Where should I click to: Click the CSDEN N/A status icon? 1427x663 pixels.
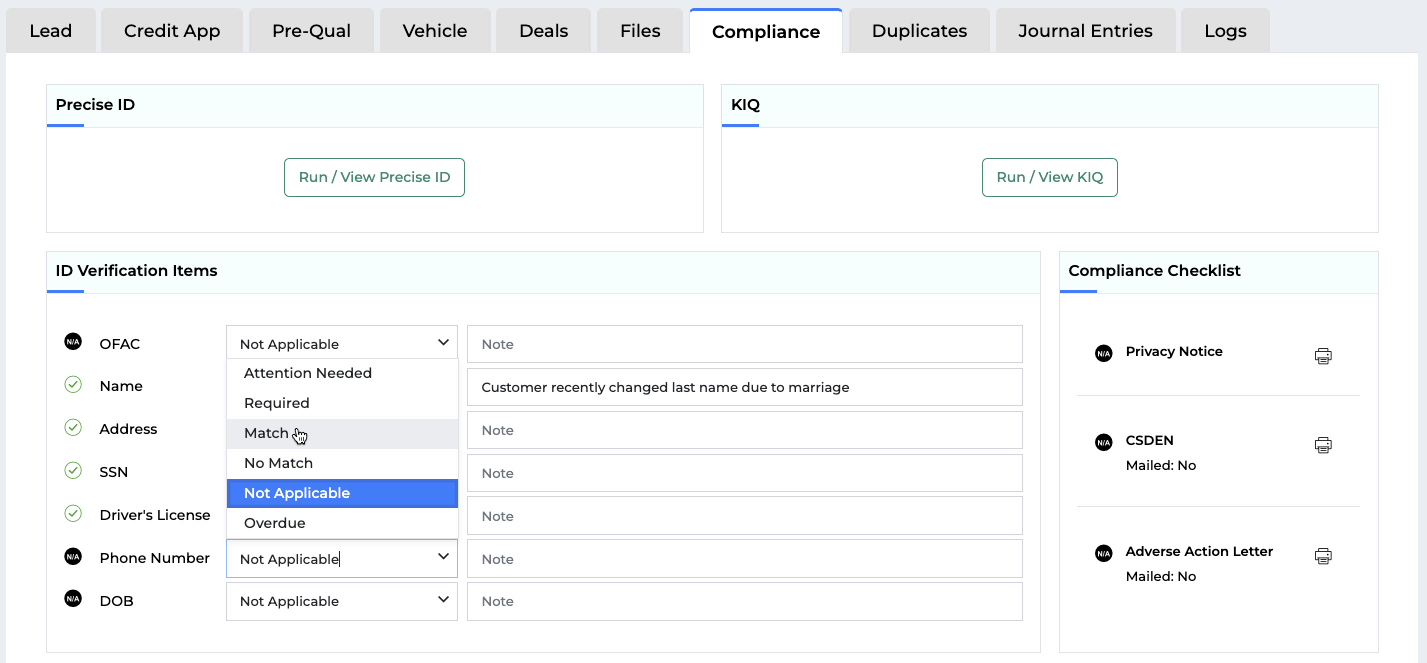coord(1103,442)
